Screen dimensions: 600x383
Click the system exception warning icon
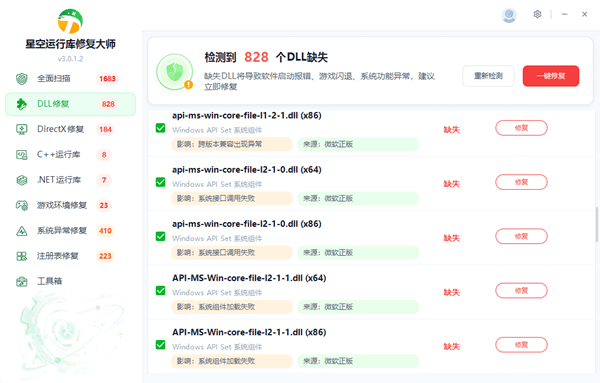[x=22, y=231]
